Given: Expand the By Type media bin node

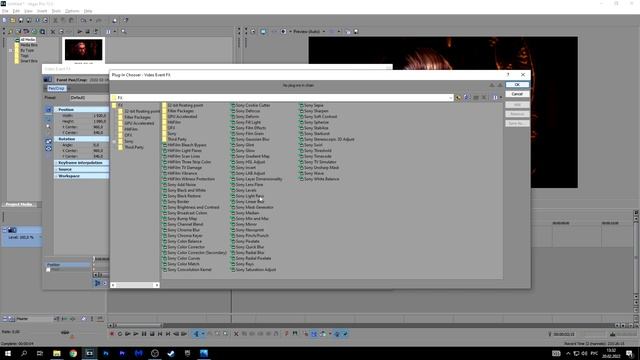Looking at the screenshot, I should pos(11,50).
